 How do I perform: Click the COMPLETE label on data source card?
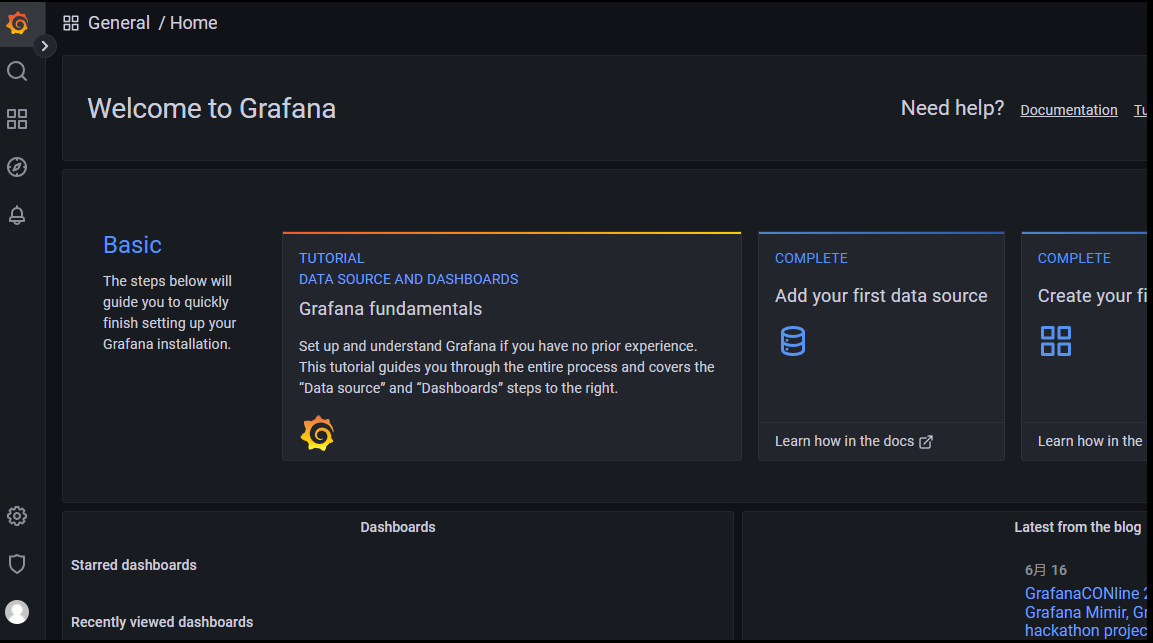tap(811, 258)
